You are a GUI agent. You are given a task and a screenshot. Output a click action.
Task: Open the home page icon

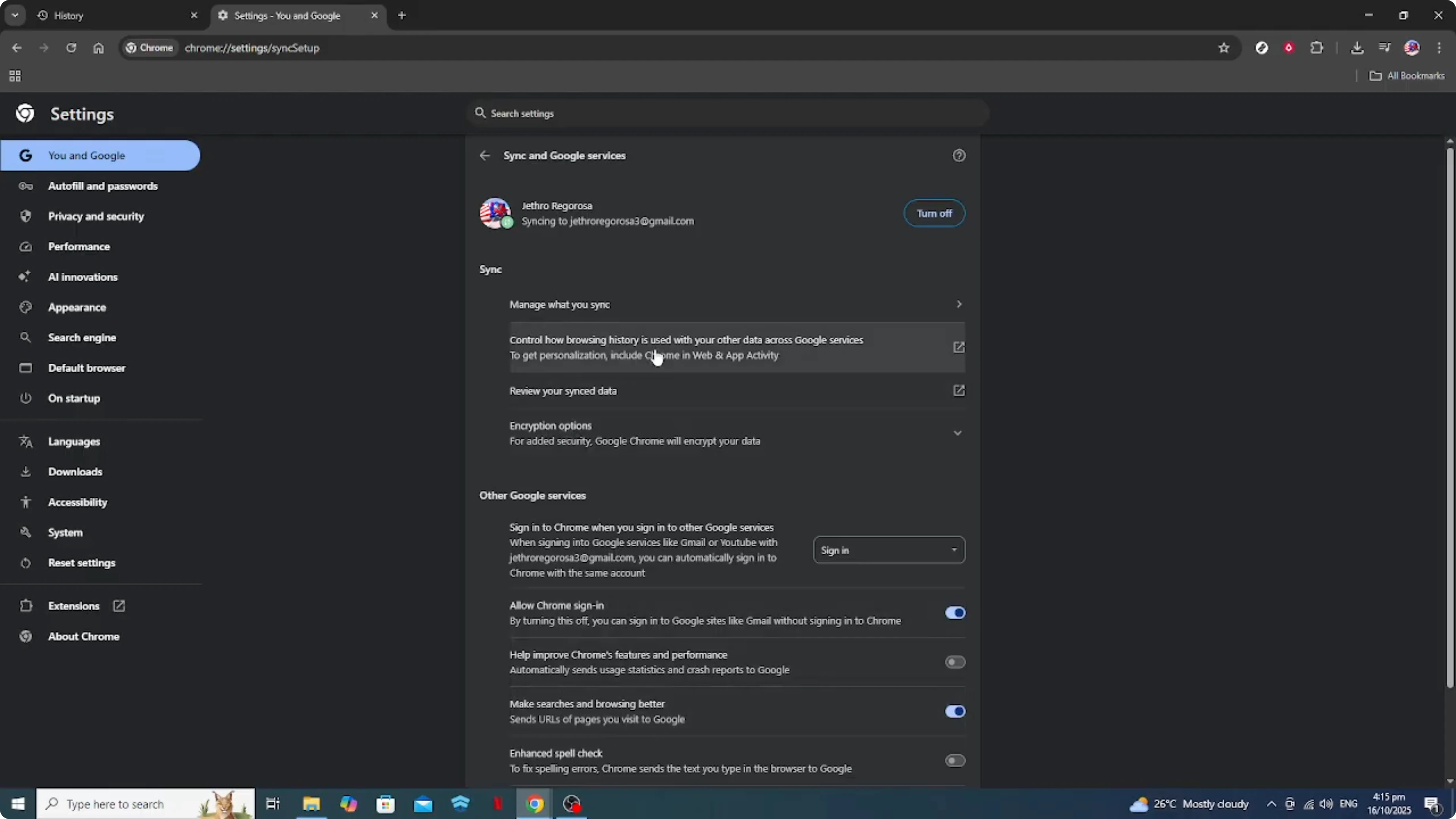[x=99, y=48]
